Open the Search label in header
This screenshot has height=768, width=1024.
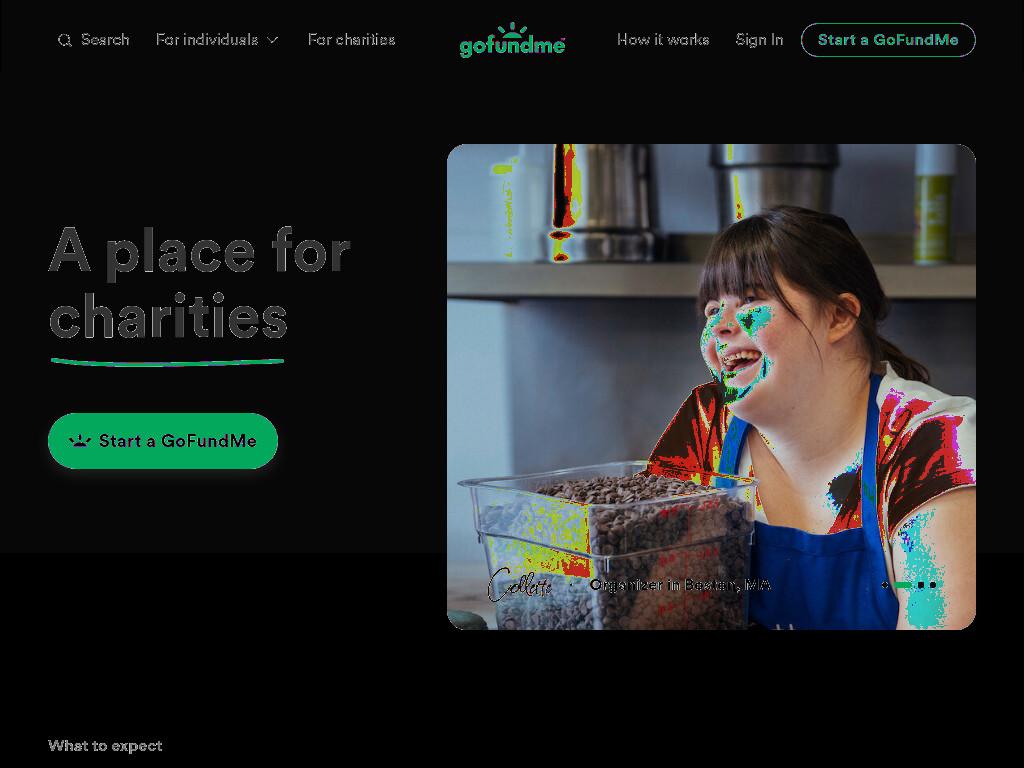click(x=105, y=40)
